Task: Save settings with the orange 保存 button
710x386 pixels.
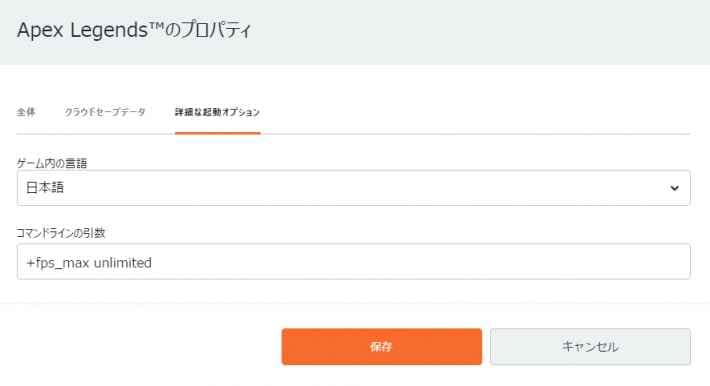Action: [382, 347]
